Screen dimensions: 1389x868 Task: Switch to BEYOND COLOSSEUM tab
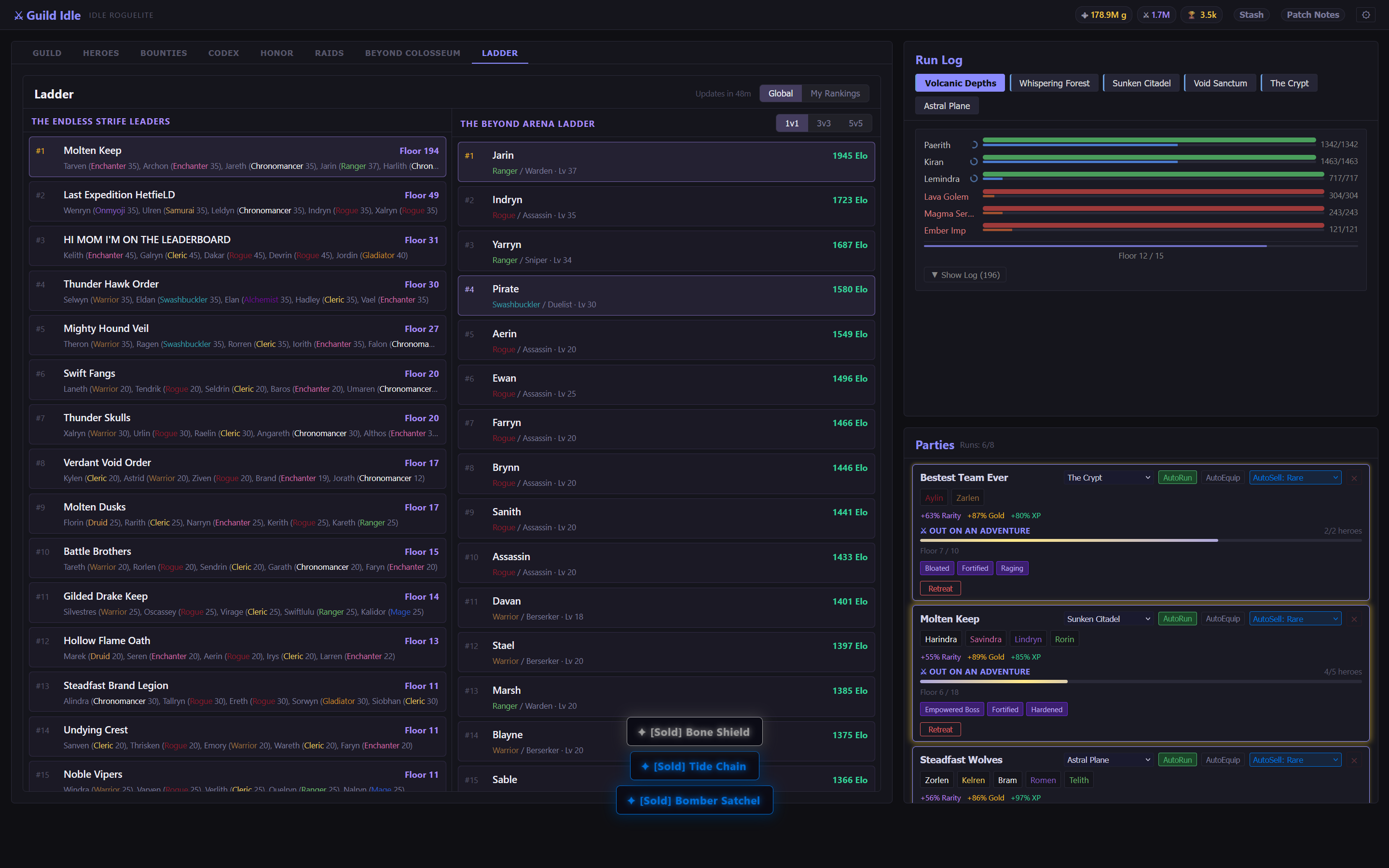point(413,53)
